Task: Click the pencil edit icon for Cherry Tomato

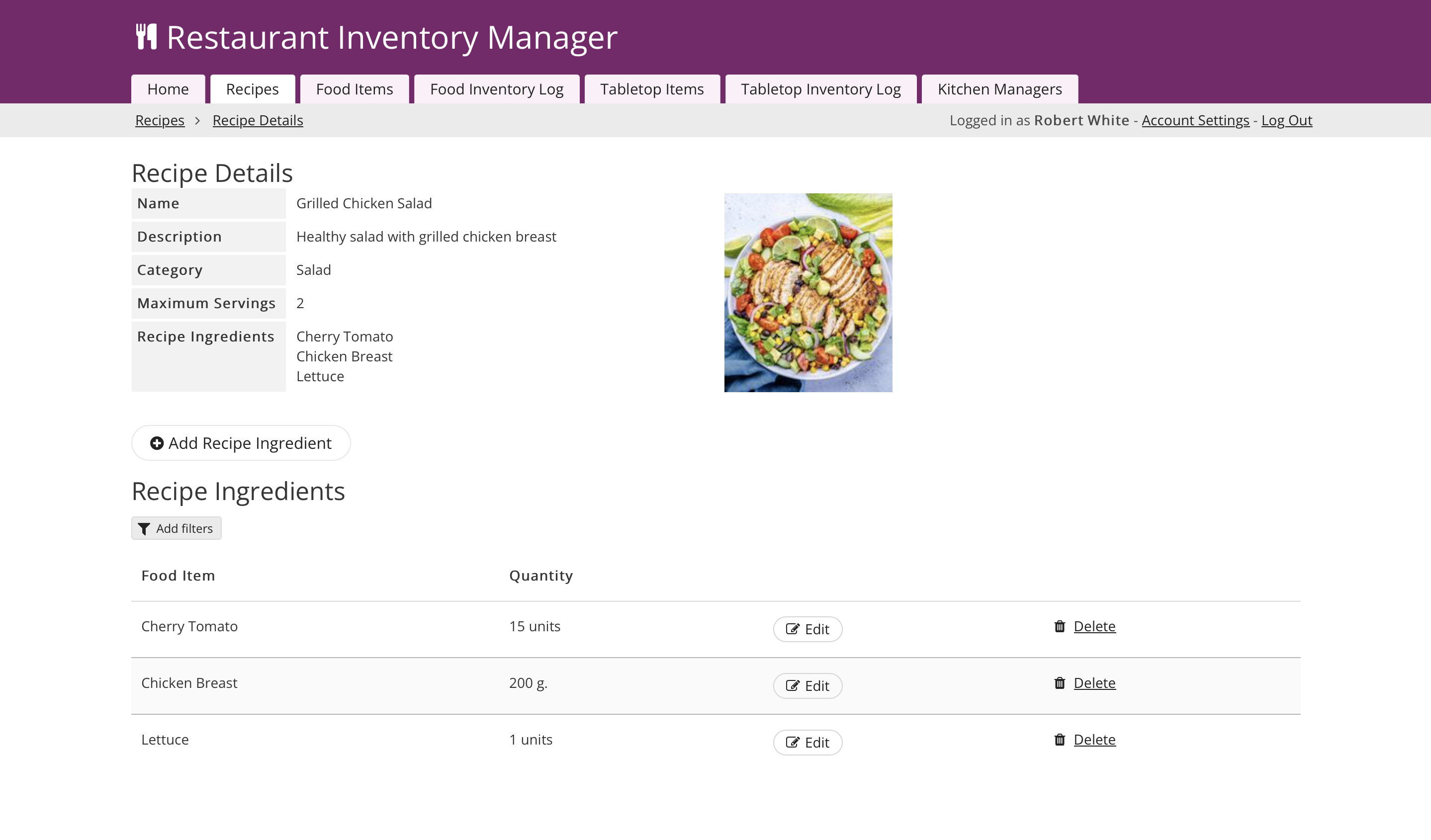Action: click(x=792, y=629)
